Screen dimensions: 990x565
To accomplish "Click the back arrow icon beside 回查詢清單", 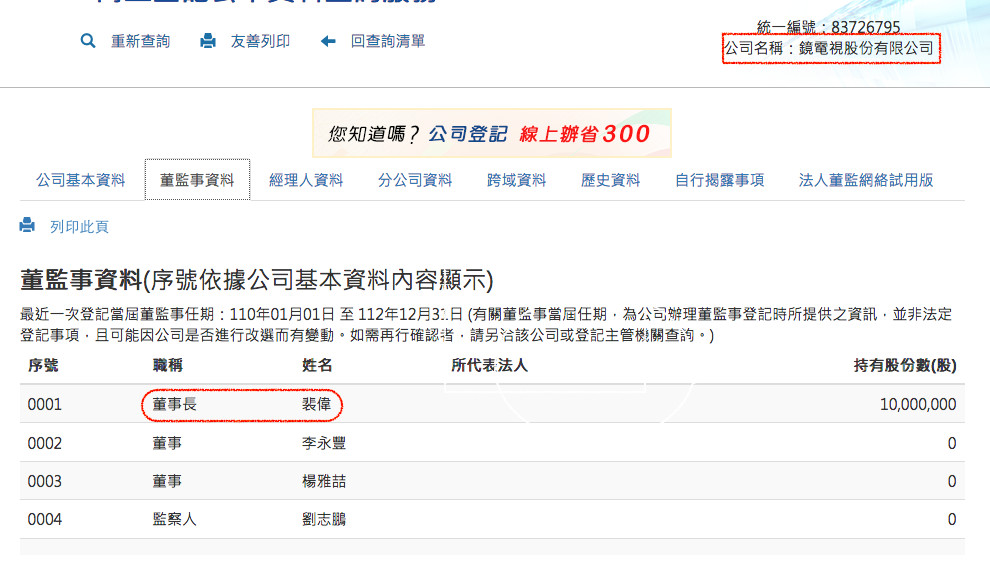I will tap(328, 41).
